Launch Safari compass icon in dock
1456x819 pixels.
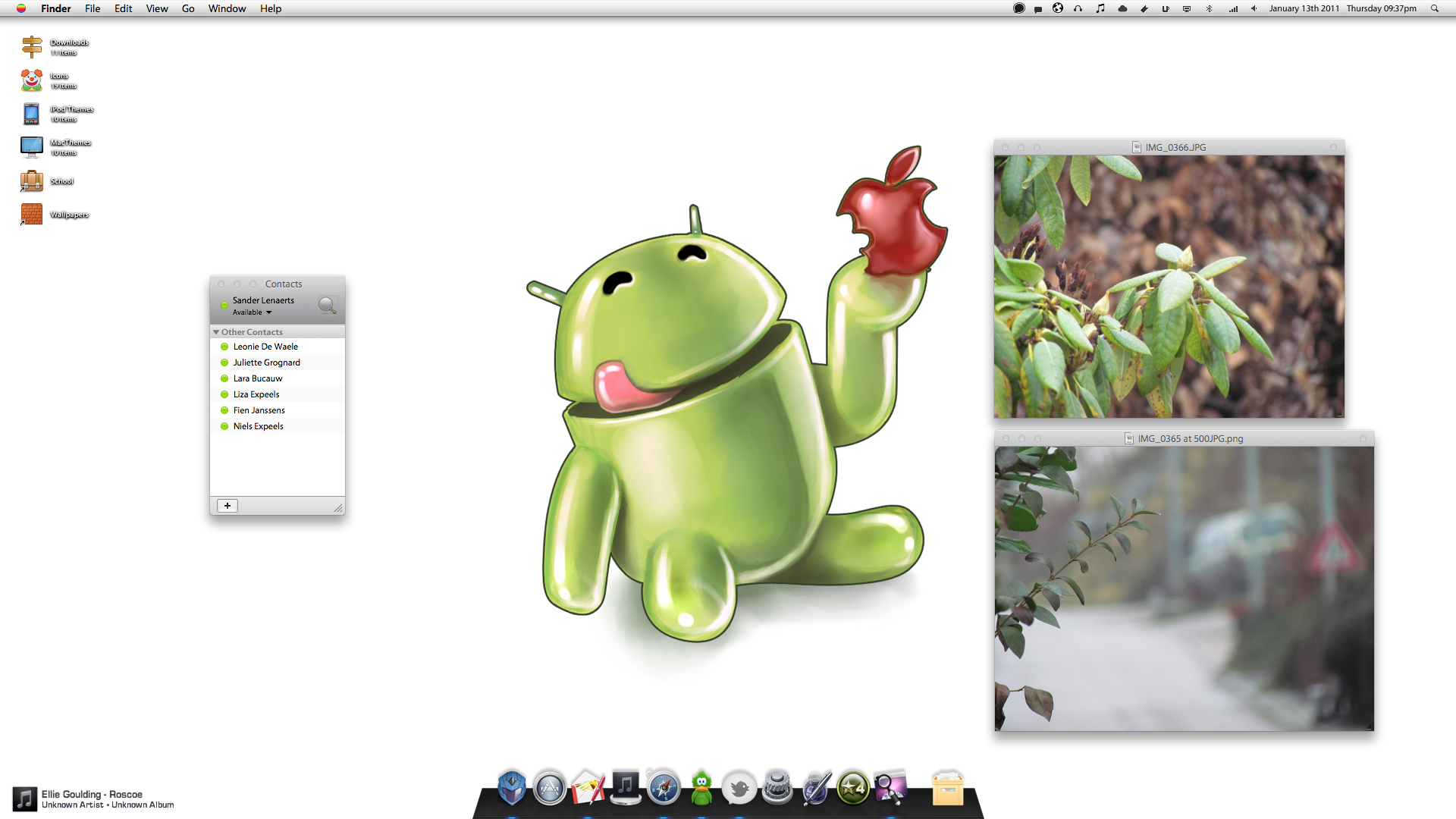click(664, 788)
